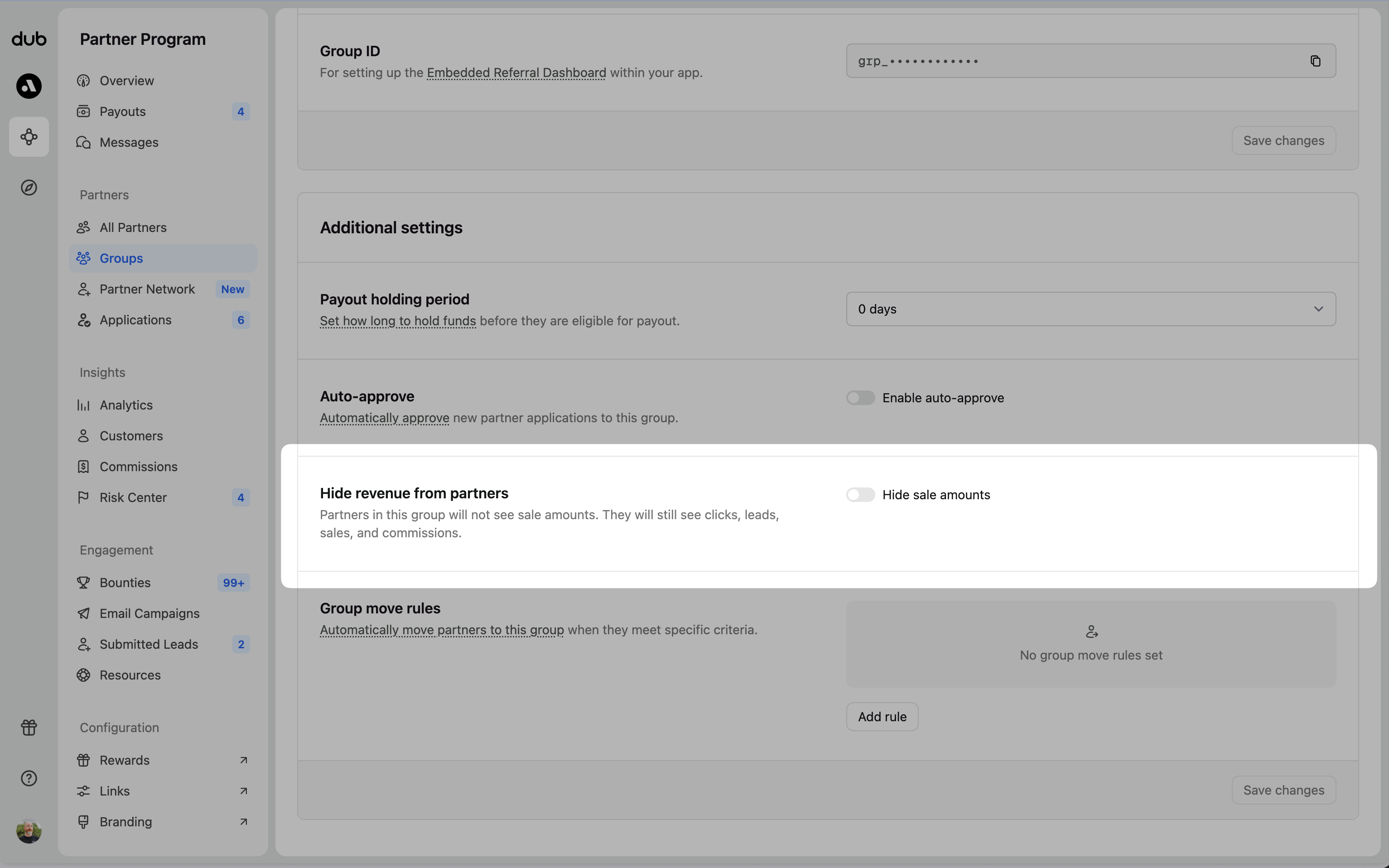The image size is (1389, 868).
Task: Open the Payout holding period dropdown
Action: (x=1090, y=309)
